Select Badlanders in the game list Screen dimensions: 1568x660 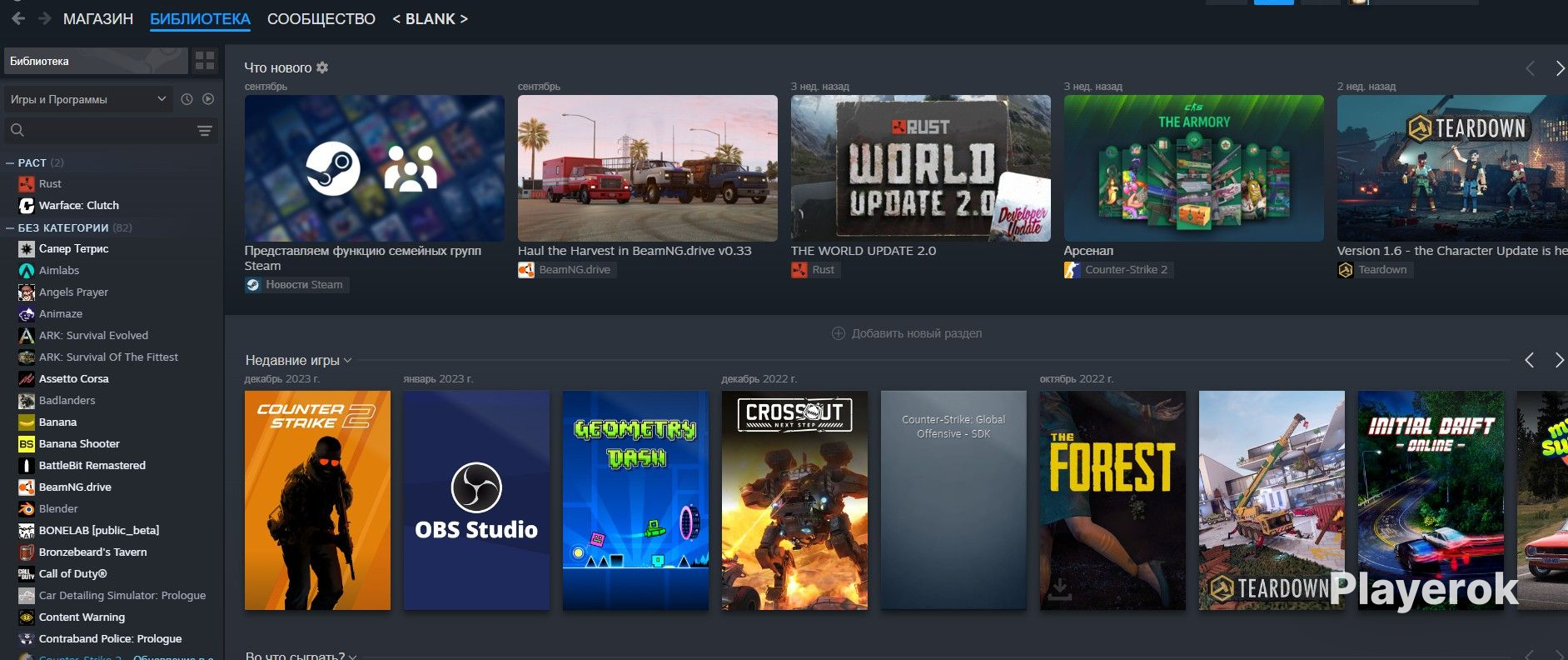pyautogui.click(x=67, y=401)
